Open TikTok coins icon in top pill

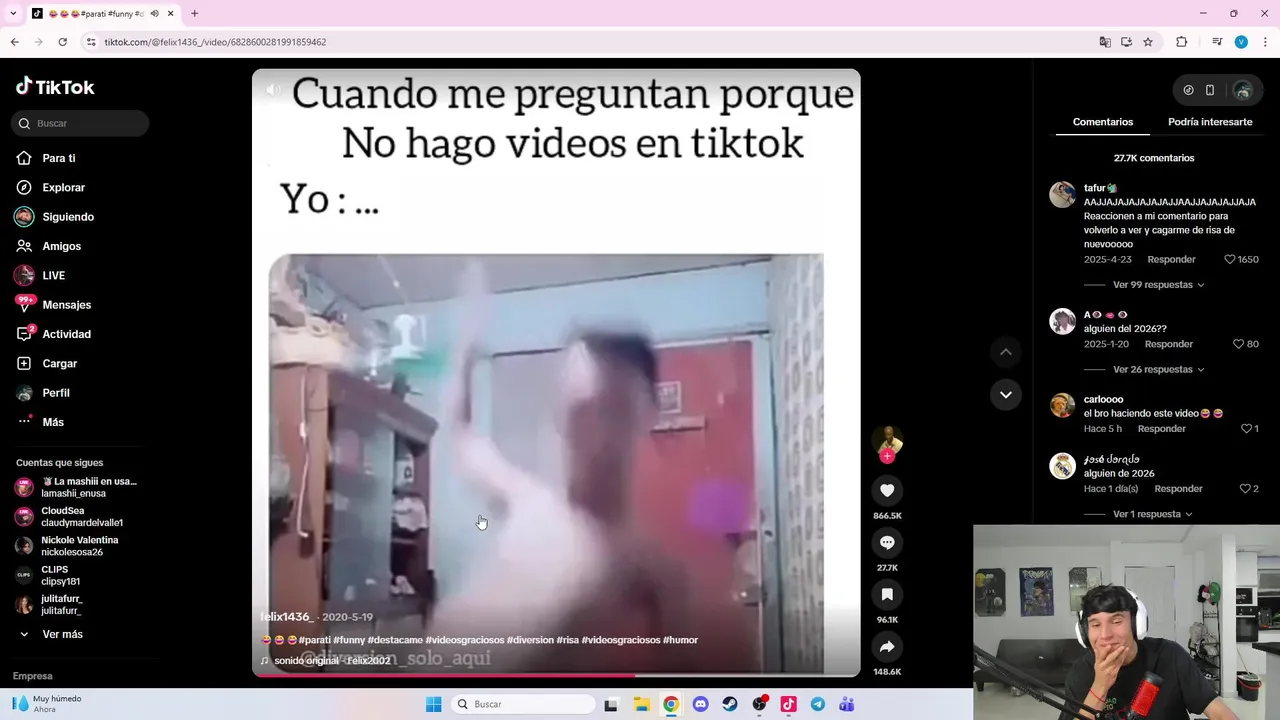(x=1188, y=90)
